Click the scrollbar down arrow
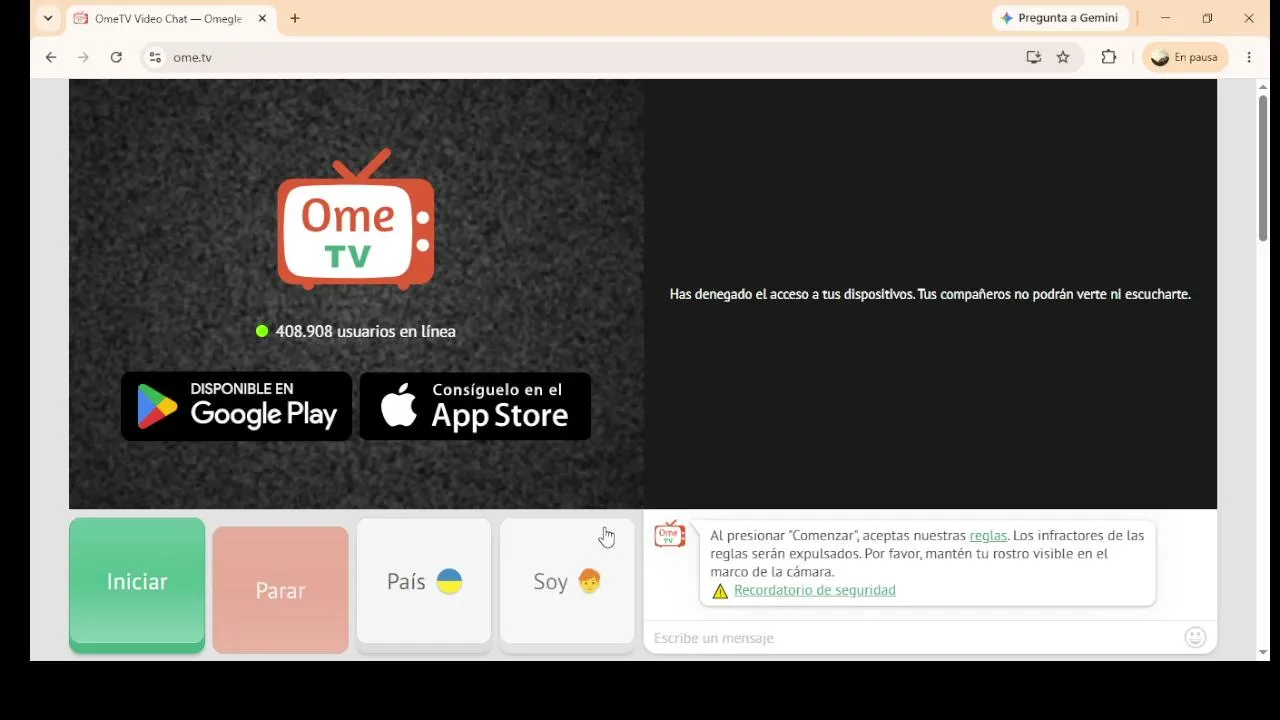The height and width of the screenshot is (720, 1280). (1263, 652)
